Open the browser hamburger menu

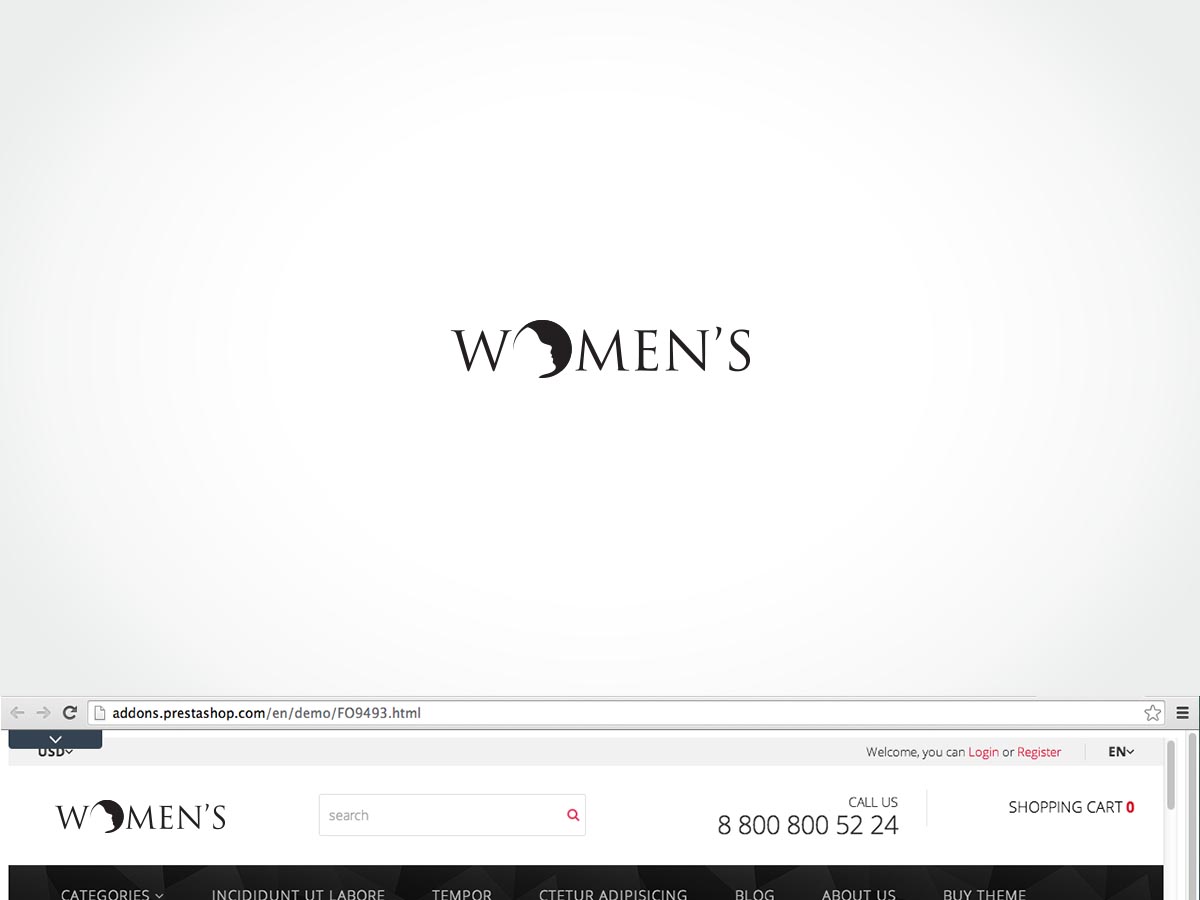click(1183, 713)
